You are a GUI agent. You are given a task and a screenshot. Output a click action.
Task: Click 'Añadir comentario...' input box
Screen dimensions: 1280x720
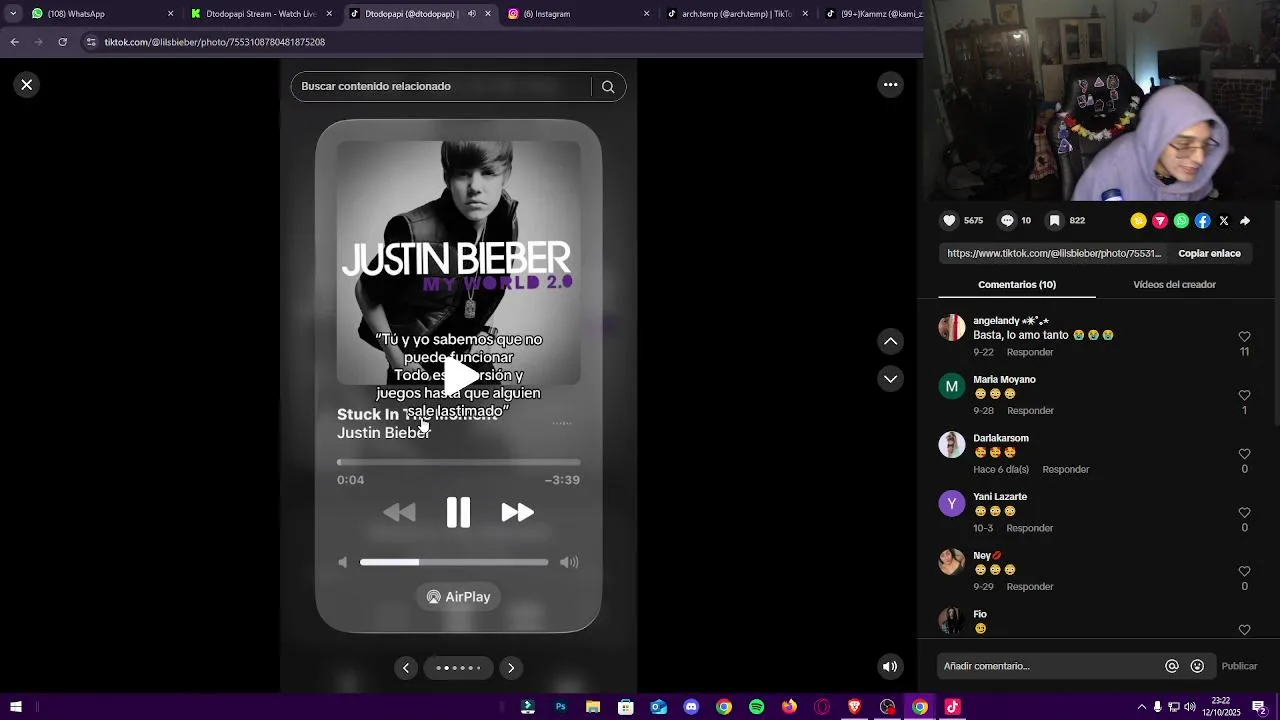(1050, 666)
